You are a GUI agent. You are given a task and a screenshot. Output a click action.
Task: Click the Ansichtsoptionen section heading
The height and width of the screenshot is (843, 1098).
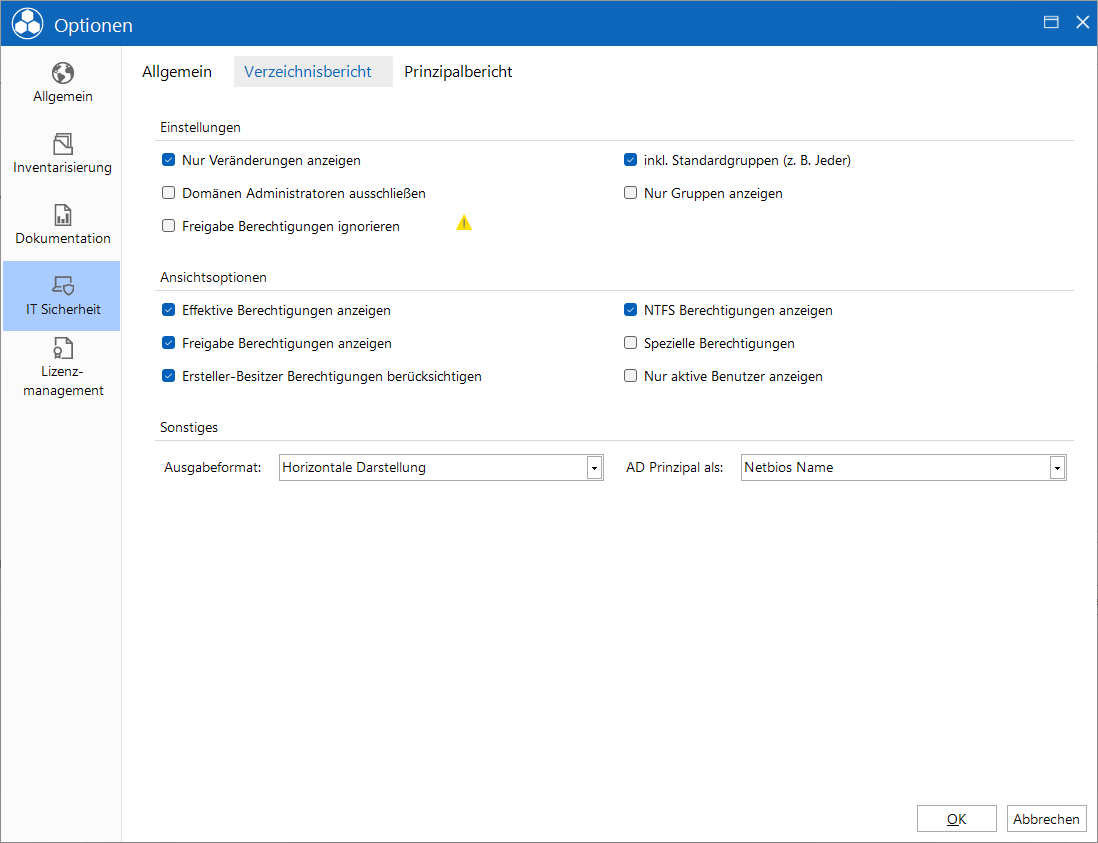(x=214, y=277)
